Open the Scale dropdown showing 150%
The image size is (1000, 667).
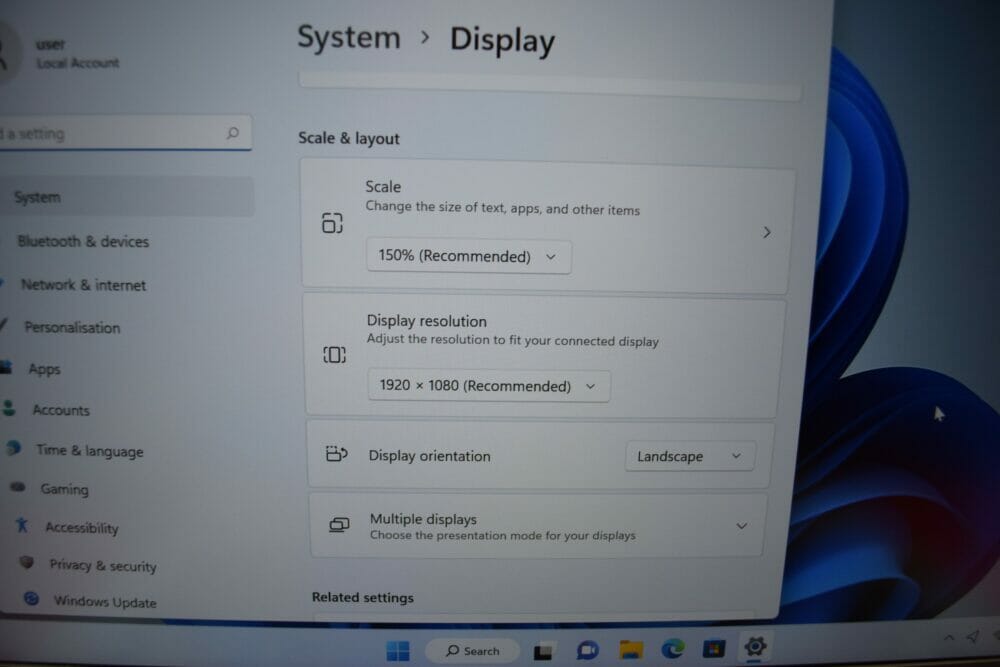(x=469, y=256)
